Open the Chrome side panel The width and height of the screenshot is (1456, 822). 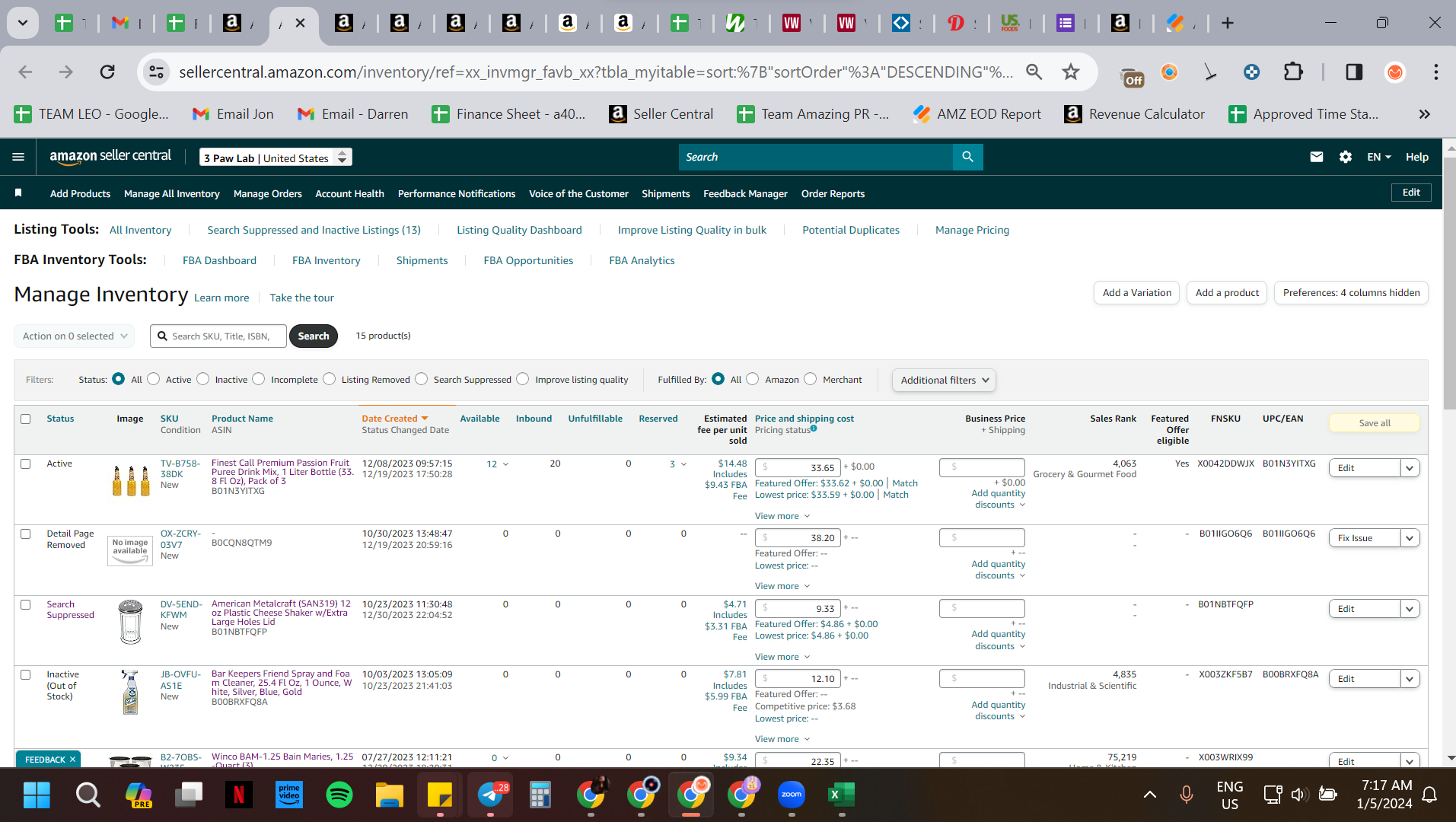click(1354, 72)
